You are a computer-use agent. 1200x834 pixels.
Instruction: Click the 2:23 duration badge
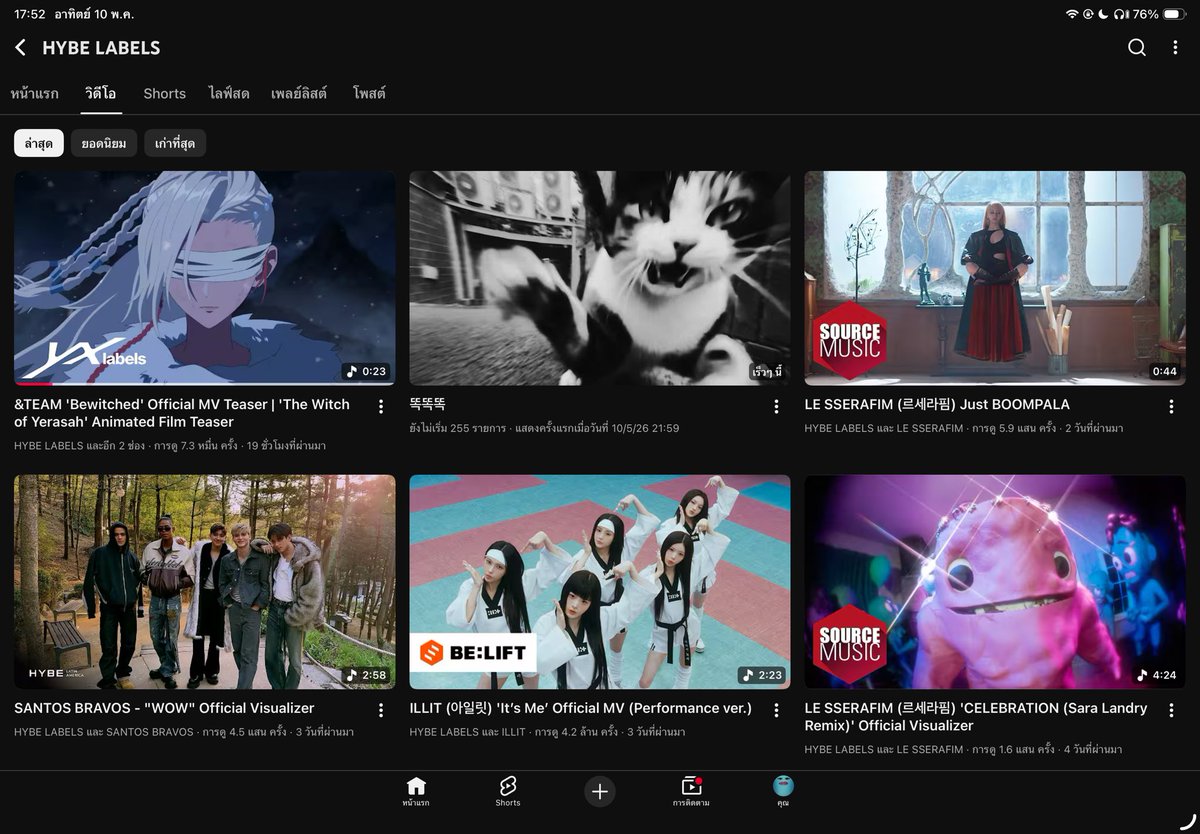[x=762, y=675]
